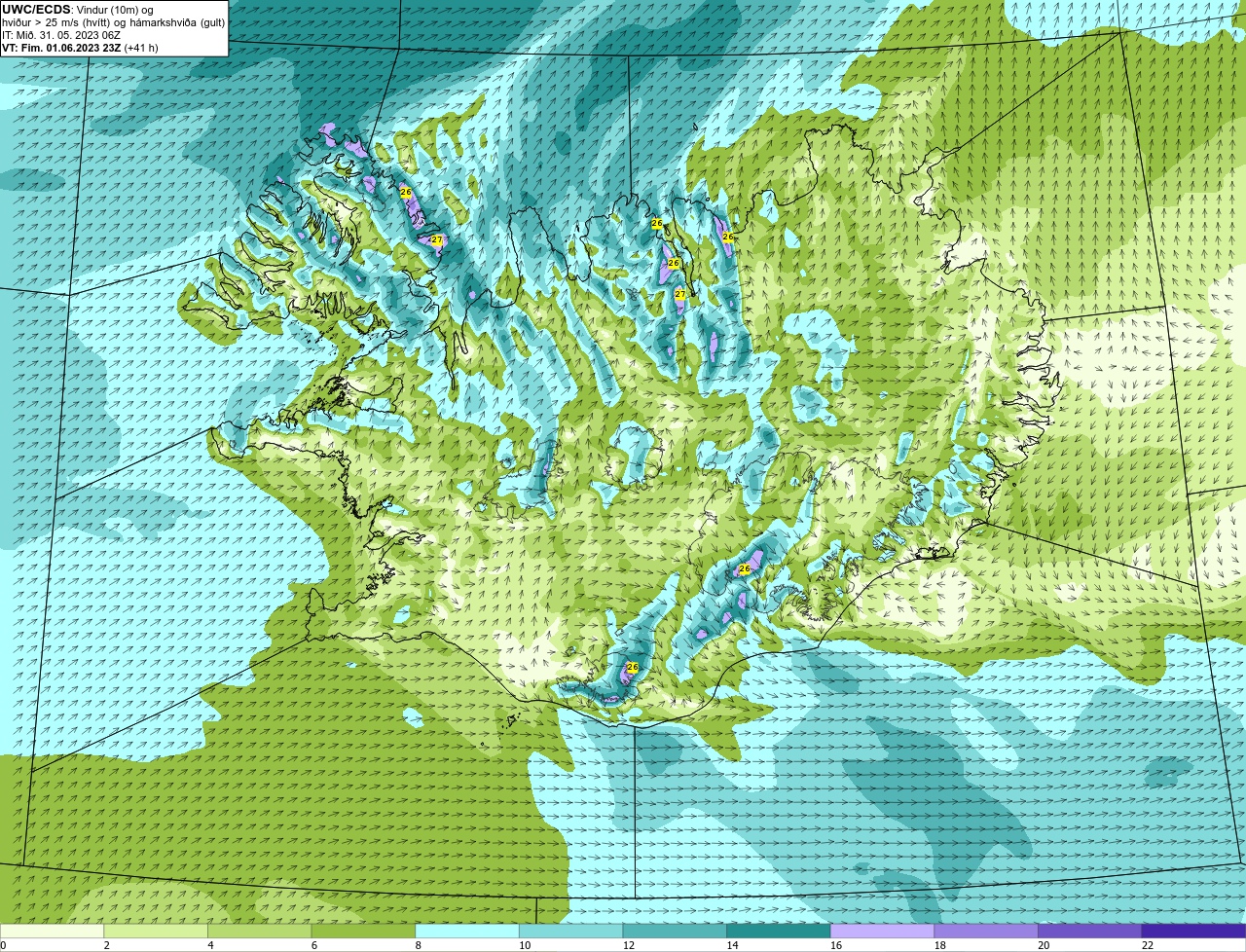Screen dimensions: 1246x952
Task: Click the "10" value on the colour scale
Action: point(525,945)
